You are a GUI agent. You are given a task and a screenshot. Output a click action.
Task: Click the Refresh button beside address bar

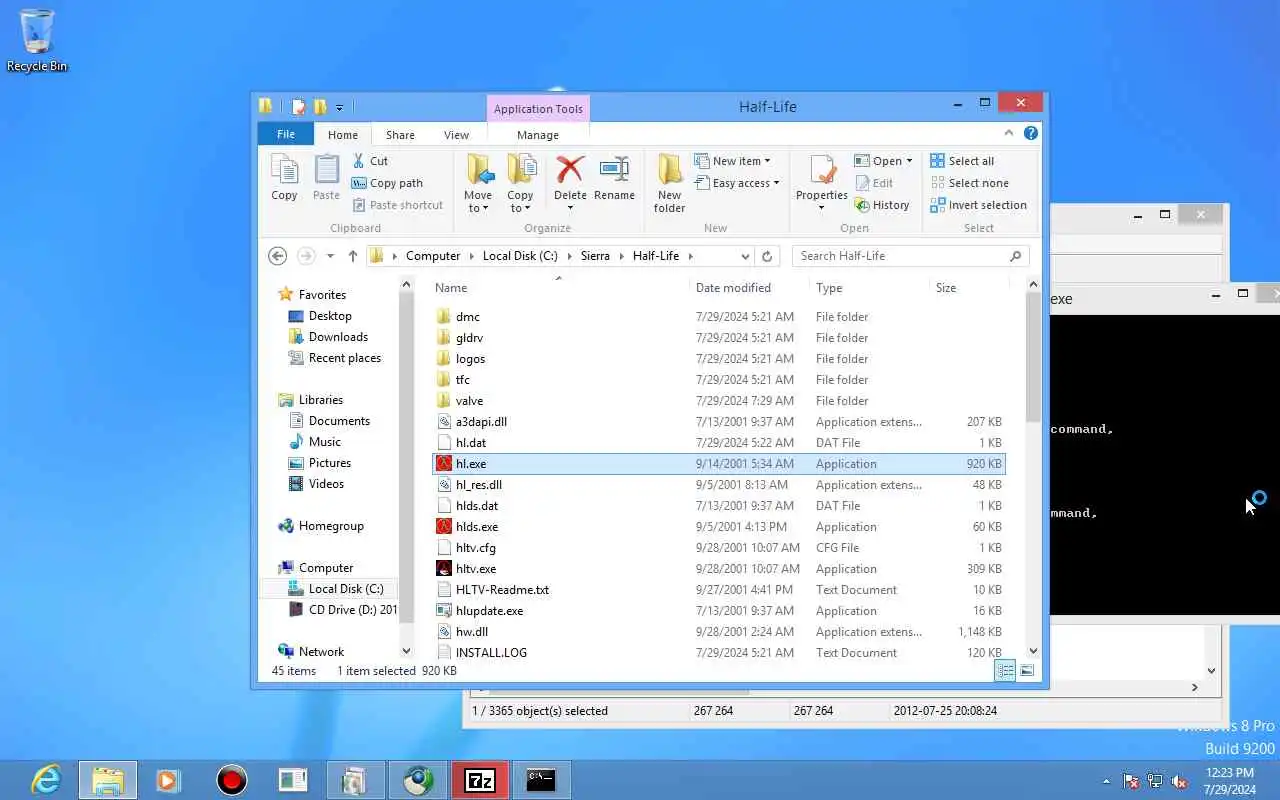click(767, 256)
